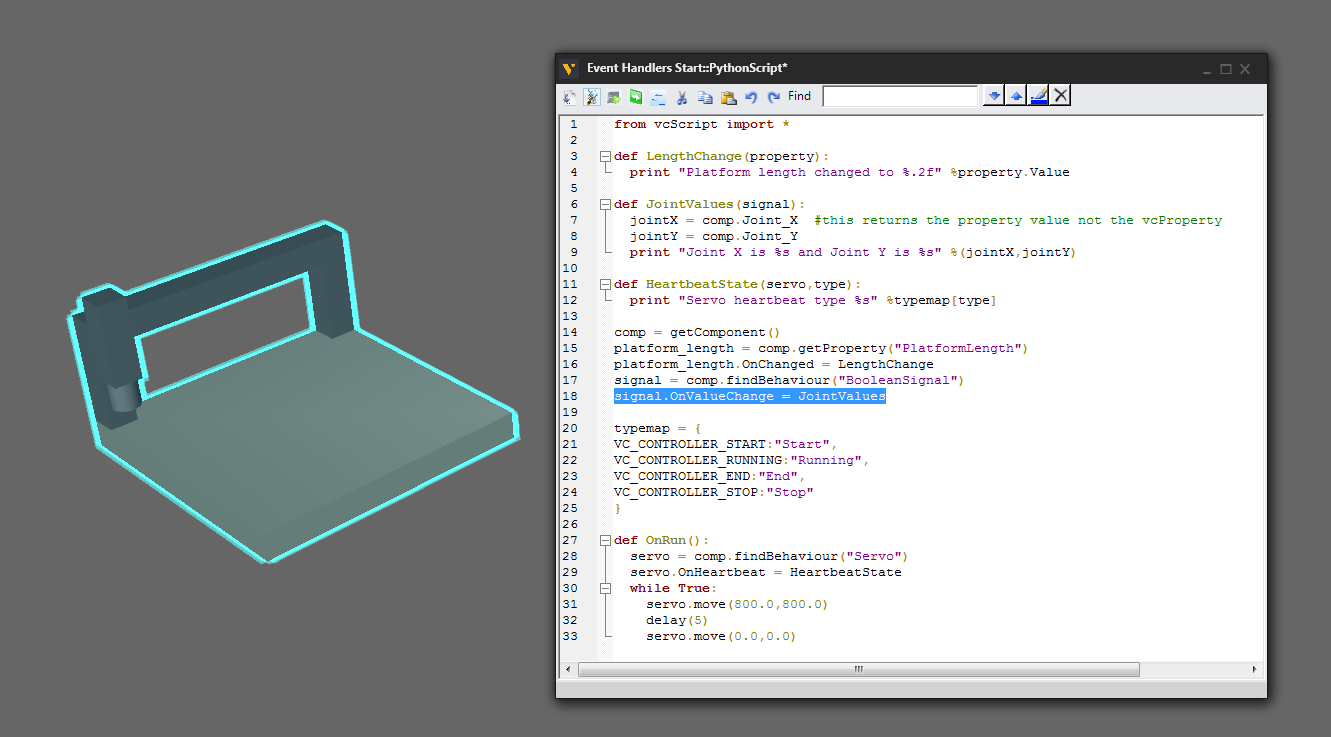Image resolution: width=1331 pixels, height=737 pixels.
Task: Undo last edit with the undo arrow
Action: click(x=751, y=97)
